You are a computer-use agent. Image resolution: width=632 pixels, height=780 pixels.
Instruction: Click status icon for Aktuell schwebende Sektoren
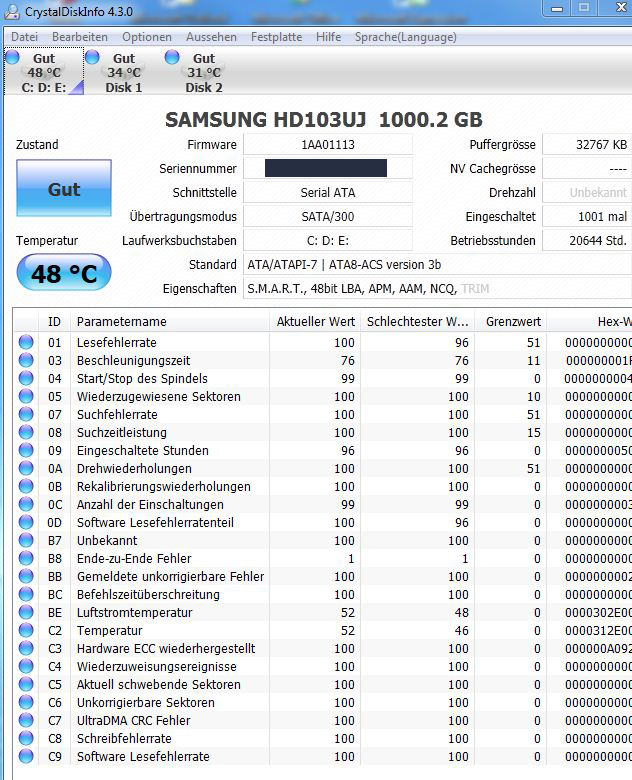click(x=26, y=684)
